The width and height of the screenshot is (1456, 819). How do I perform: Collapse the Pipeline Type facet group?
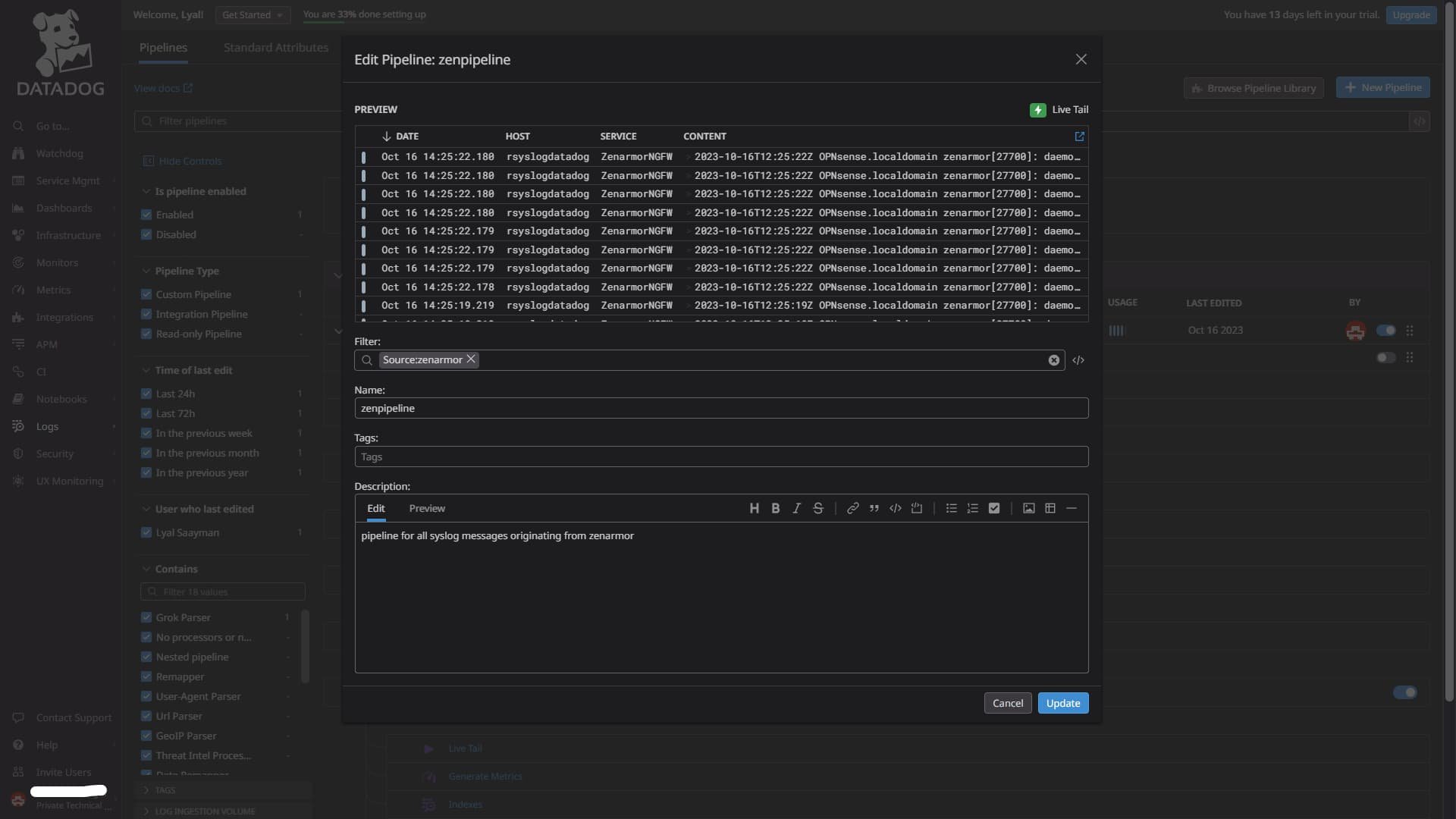click(x=146, y=271)
